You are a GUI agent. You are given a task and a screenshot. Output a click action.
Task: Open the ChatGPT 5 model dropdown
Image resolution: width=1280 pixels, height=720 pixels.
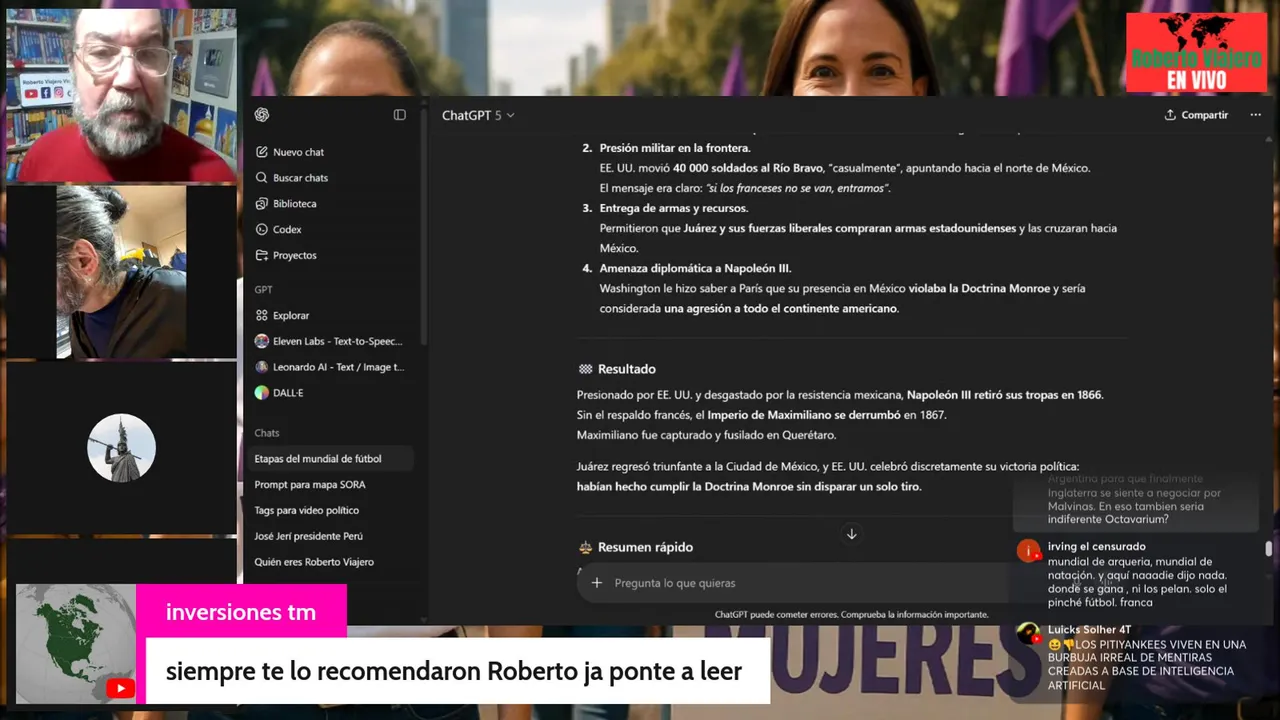click(x=478, y=115)
